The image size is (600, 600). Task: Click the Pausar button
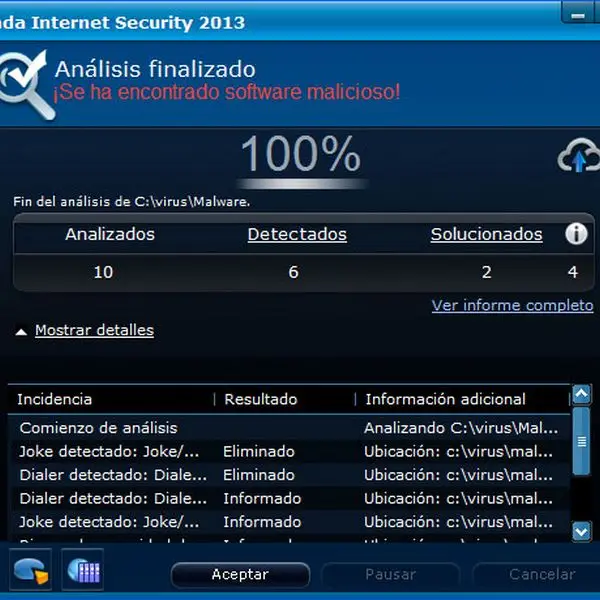coord(390,574)
